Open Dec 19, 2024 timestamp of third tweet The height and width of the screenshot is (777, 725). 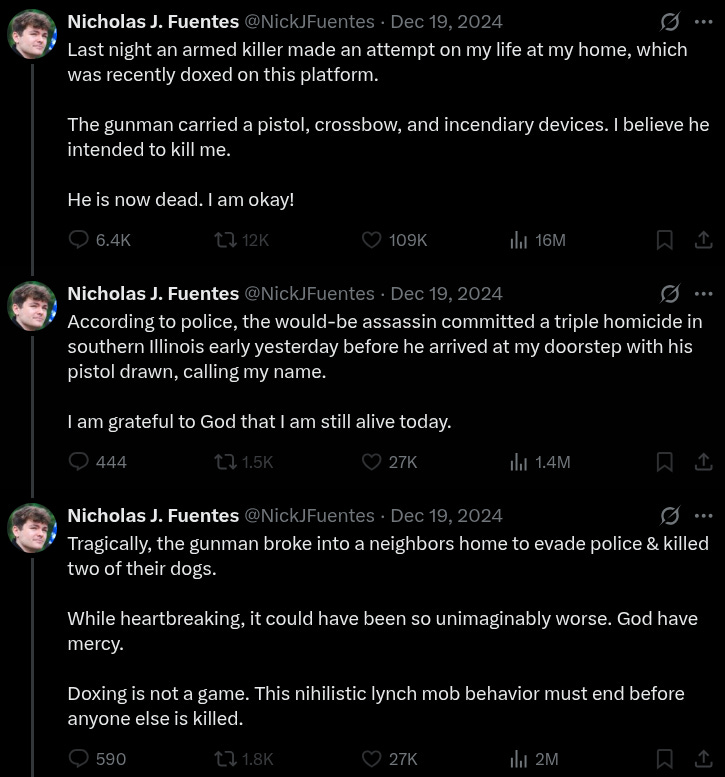(x=446, y=515)
